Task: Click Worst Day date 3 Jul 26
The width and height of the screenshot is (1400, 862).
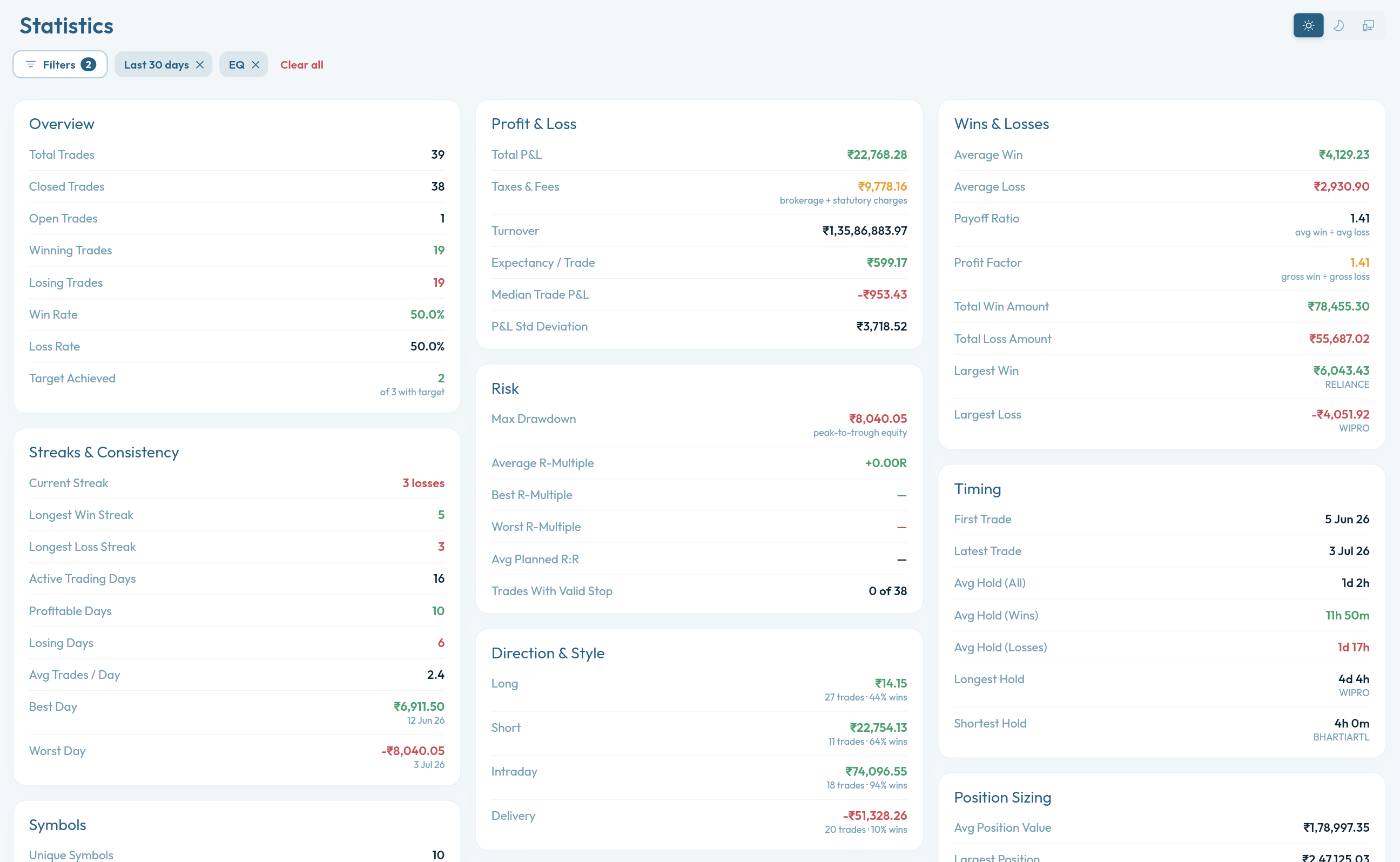Action: [x=429, y=765]
